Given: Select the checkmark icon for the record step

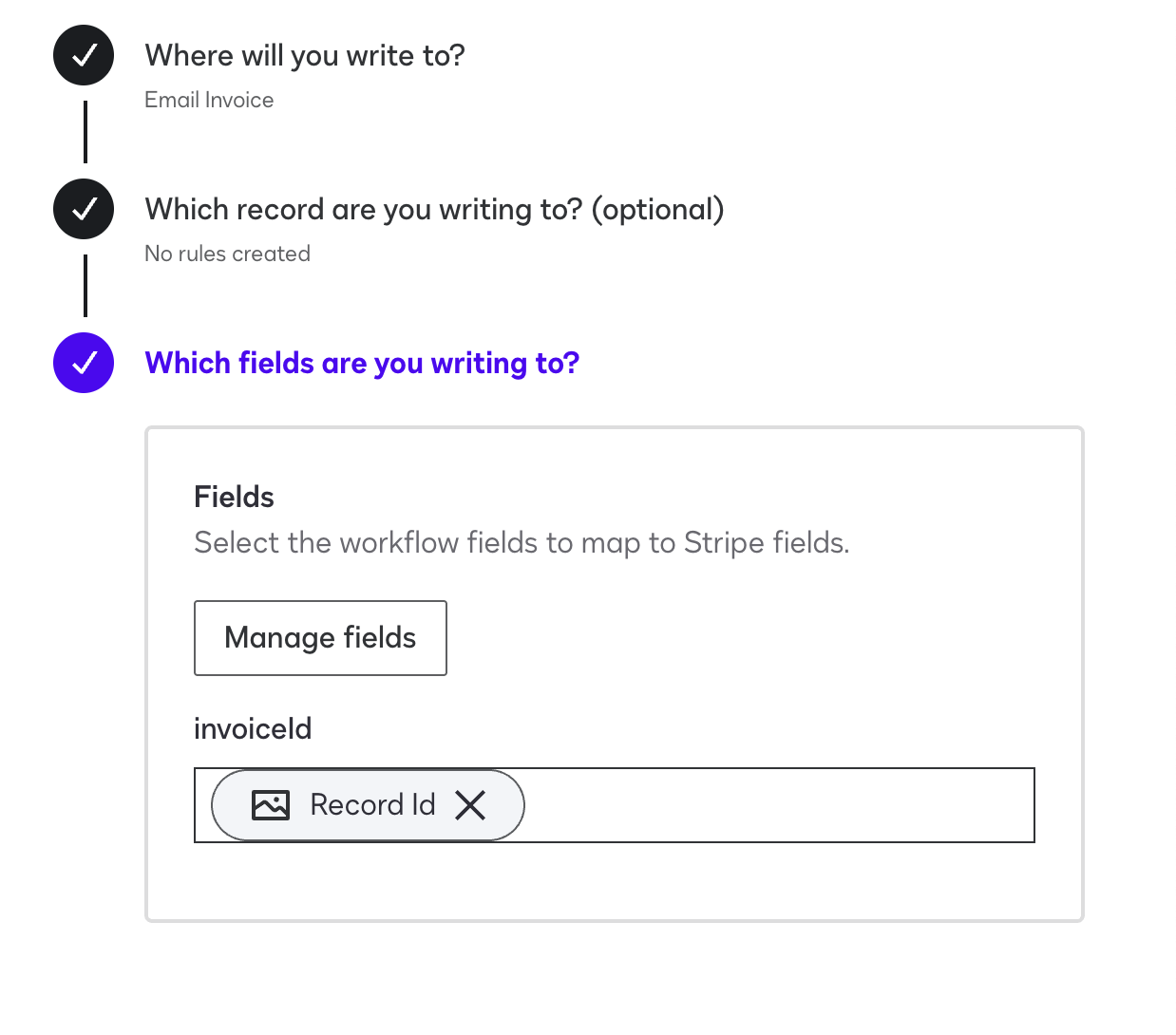Looking at the screenshot, I should (x=83, y=209).
